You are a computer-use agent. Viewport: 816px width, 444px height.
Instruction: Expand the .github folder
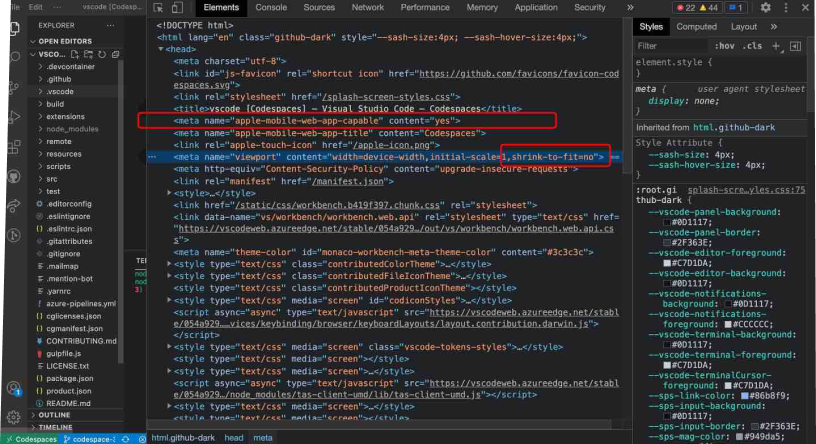[59, 79]
